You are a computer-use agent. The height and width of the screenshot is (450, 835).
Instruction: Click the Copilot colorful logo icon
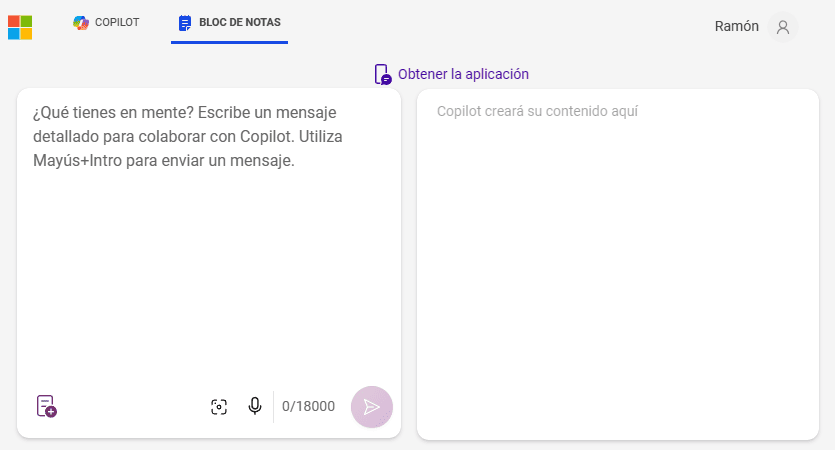81,22
